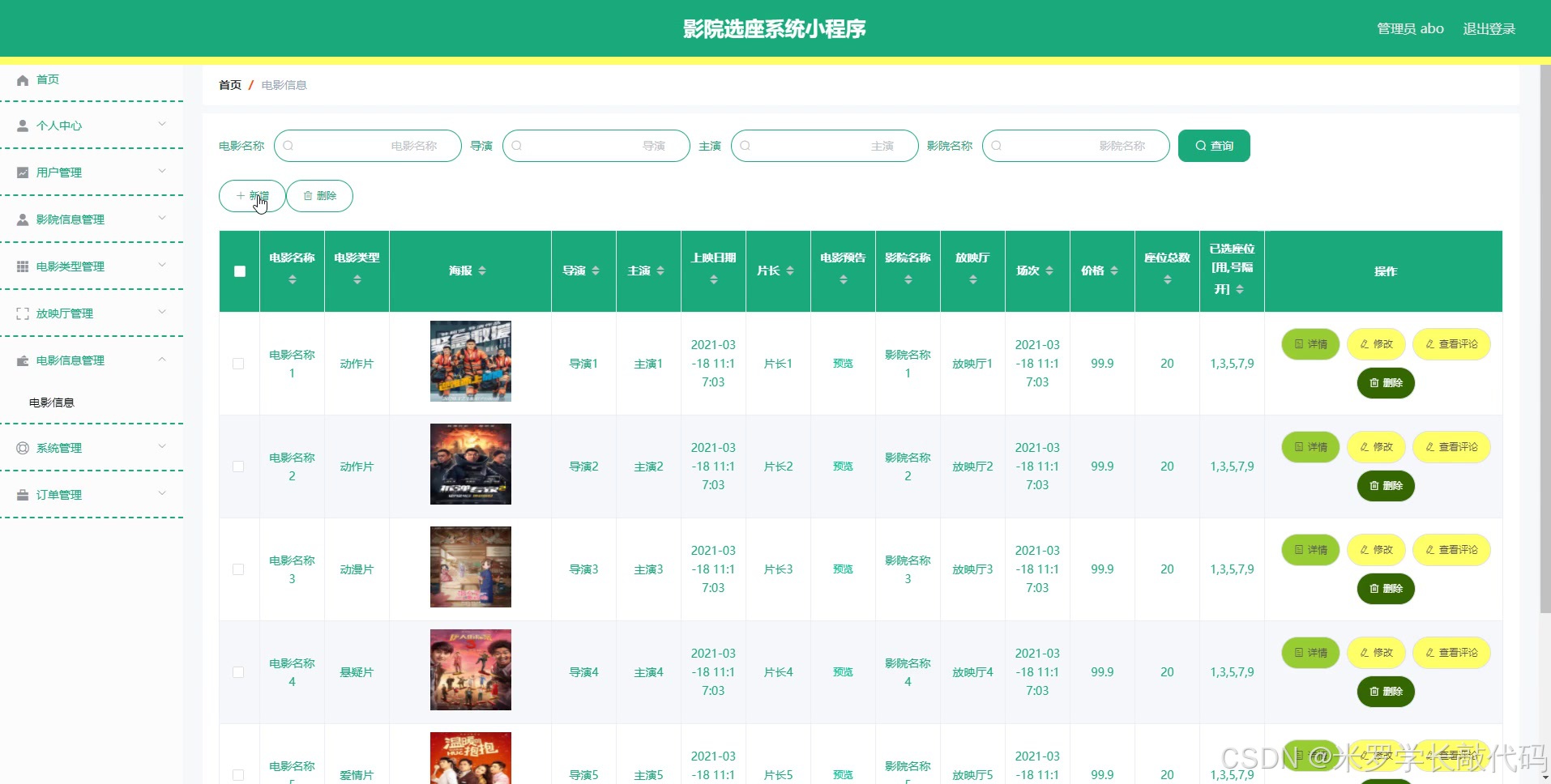The image size is (1551, 784).
Task: Expand the 系统管理 menu chevron
Action: pos(162,446)
